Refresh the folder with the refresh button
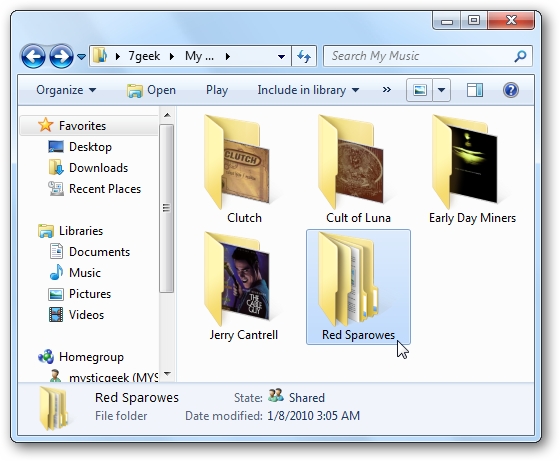Viewport: 560px width, 461px height. (x=304, y=56)
